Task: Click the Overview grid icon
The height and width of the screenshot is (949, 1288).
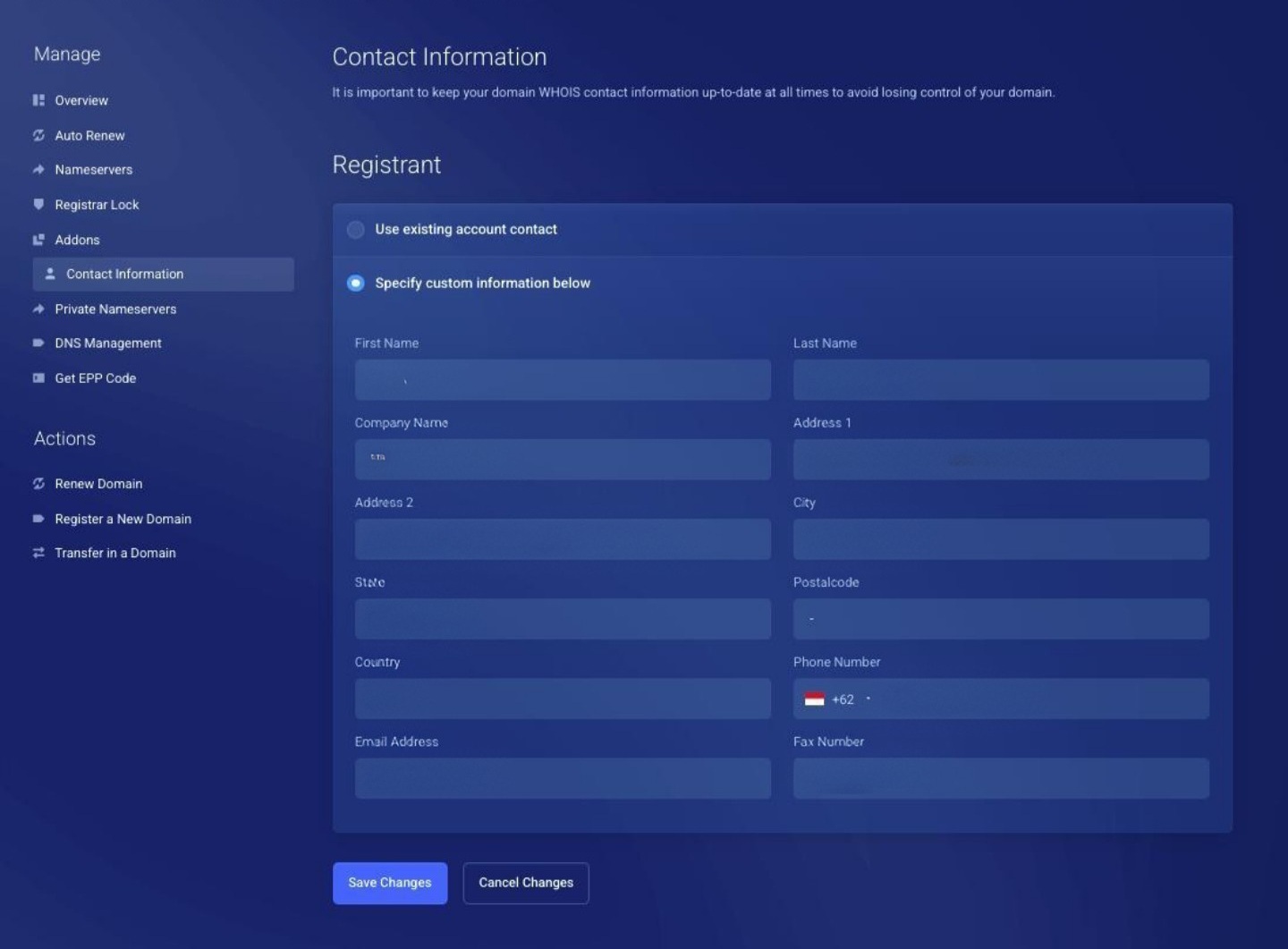Action: 38,100
